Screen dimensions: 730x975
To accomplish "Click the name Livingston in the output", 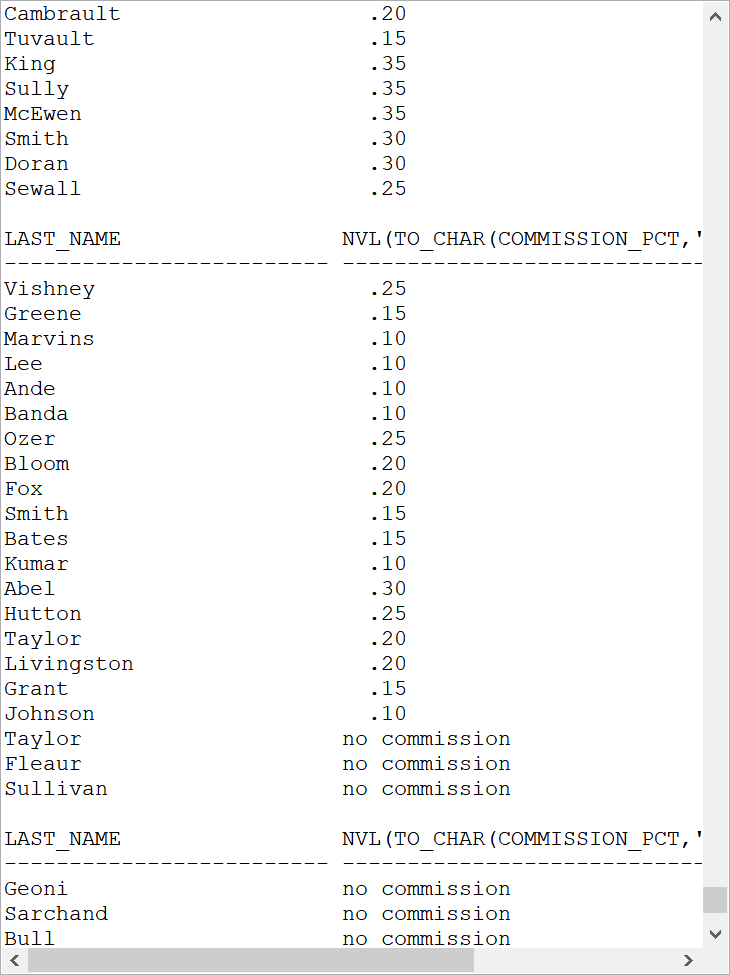I will coord(69,664).
